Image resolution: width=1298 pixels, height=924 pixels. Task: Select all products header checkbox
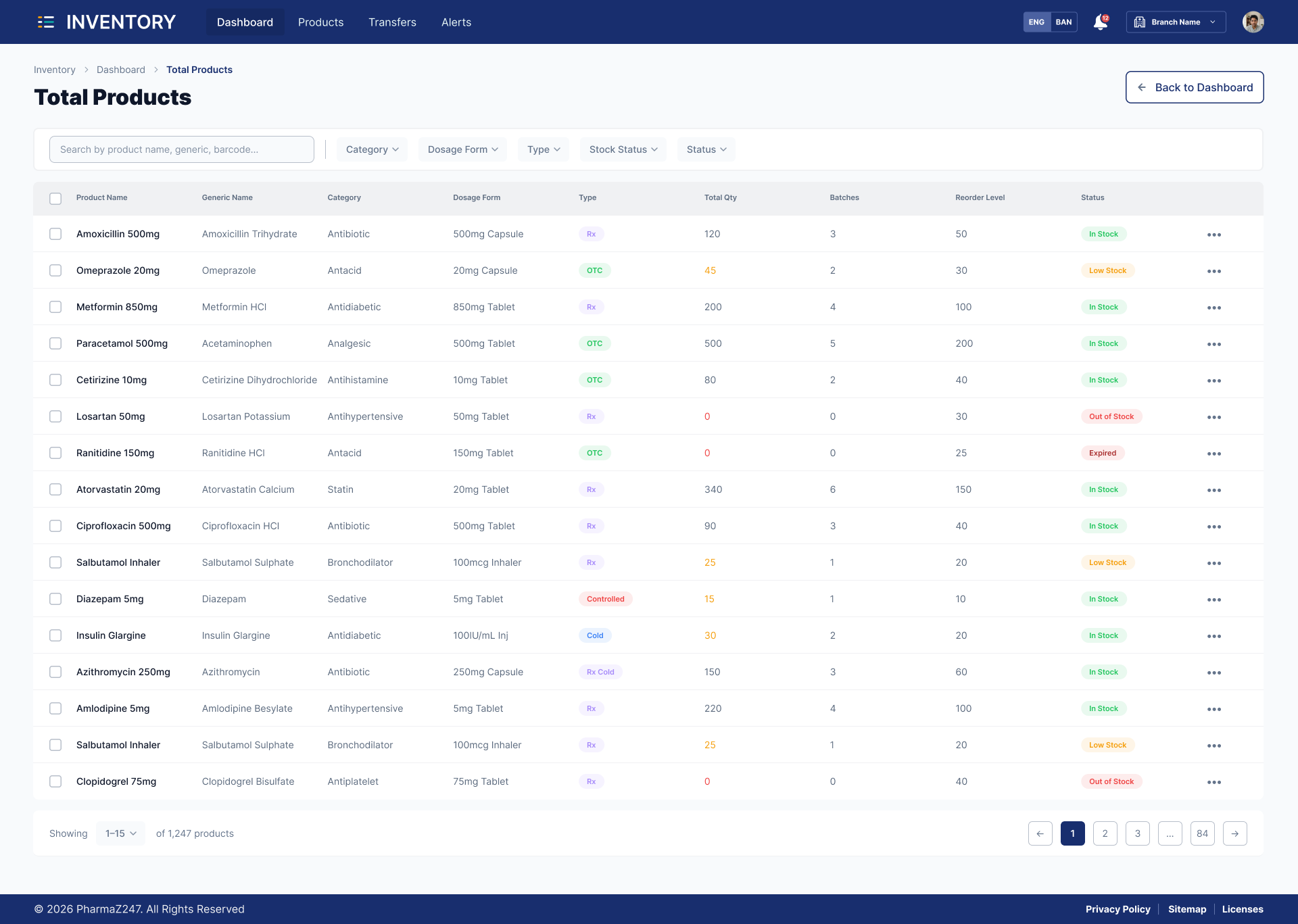tap(55, 198)
